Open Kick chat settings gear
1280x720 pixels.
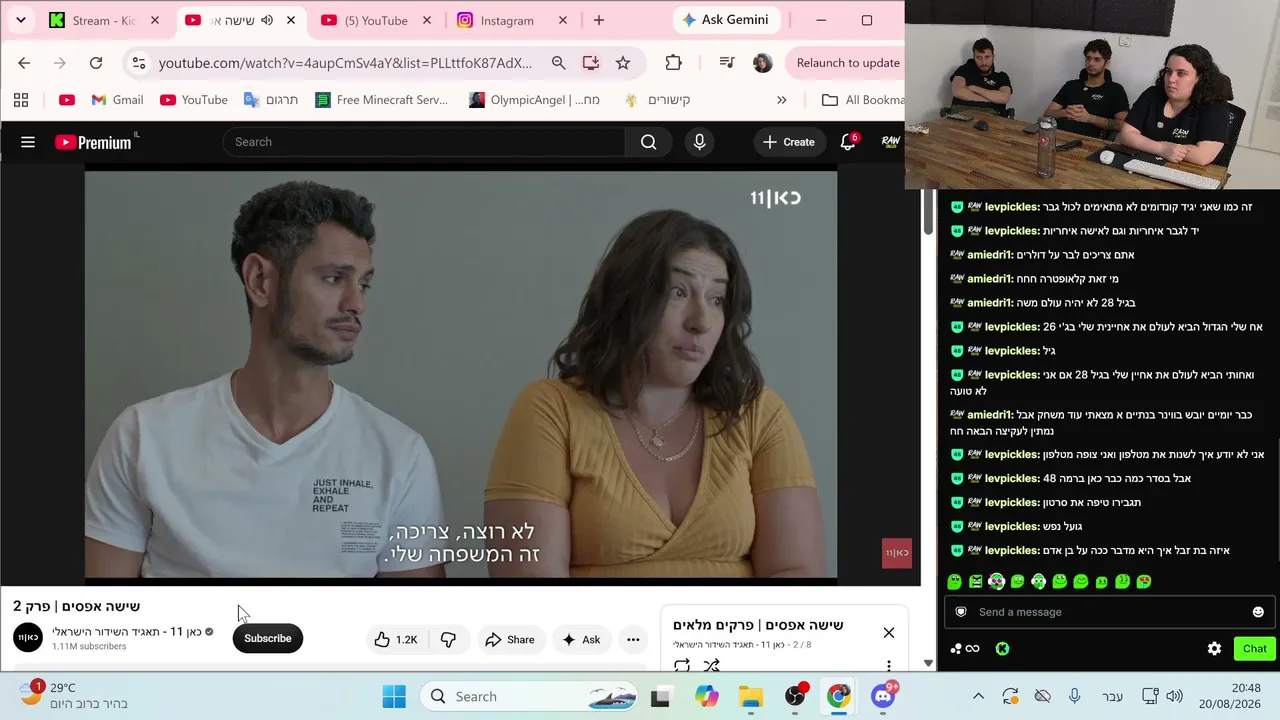pos(1214,648)
